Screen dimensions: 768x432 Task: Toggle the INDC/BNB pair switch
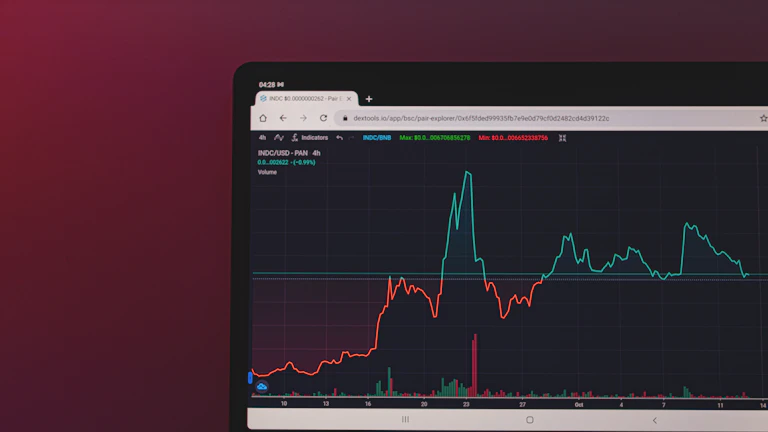[377, 137]
